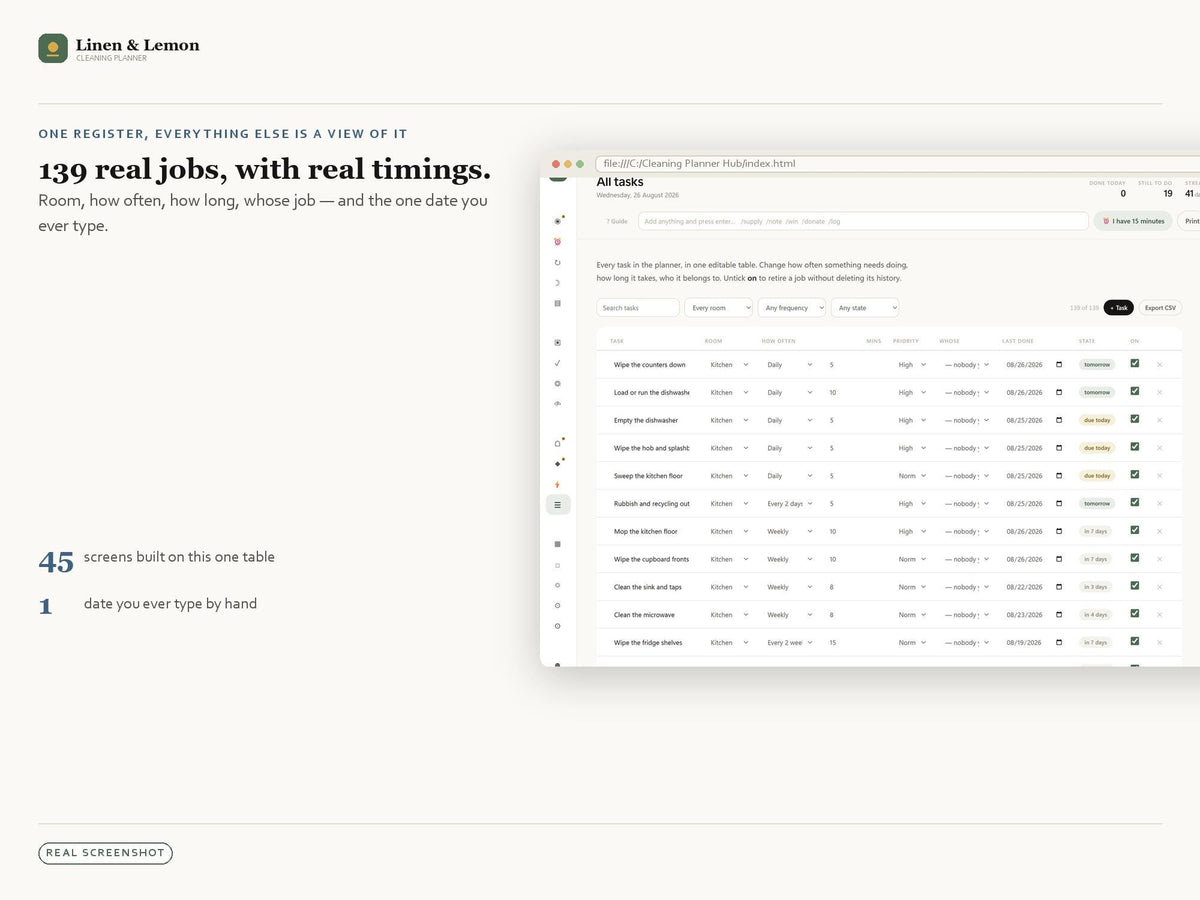Click the circular refresh arrow sidebar icon
The image size is (1200, 900).
pyautogui.click(x=558, y=262)
